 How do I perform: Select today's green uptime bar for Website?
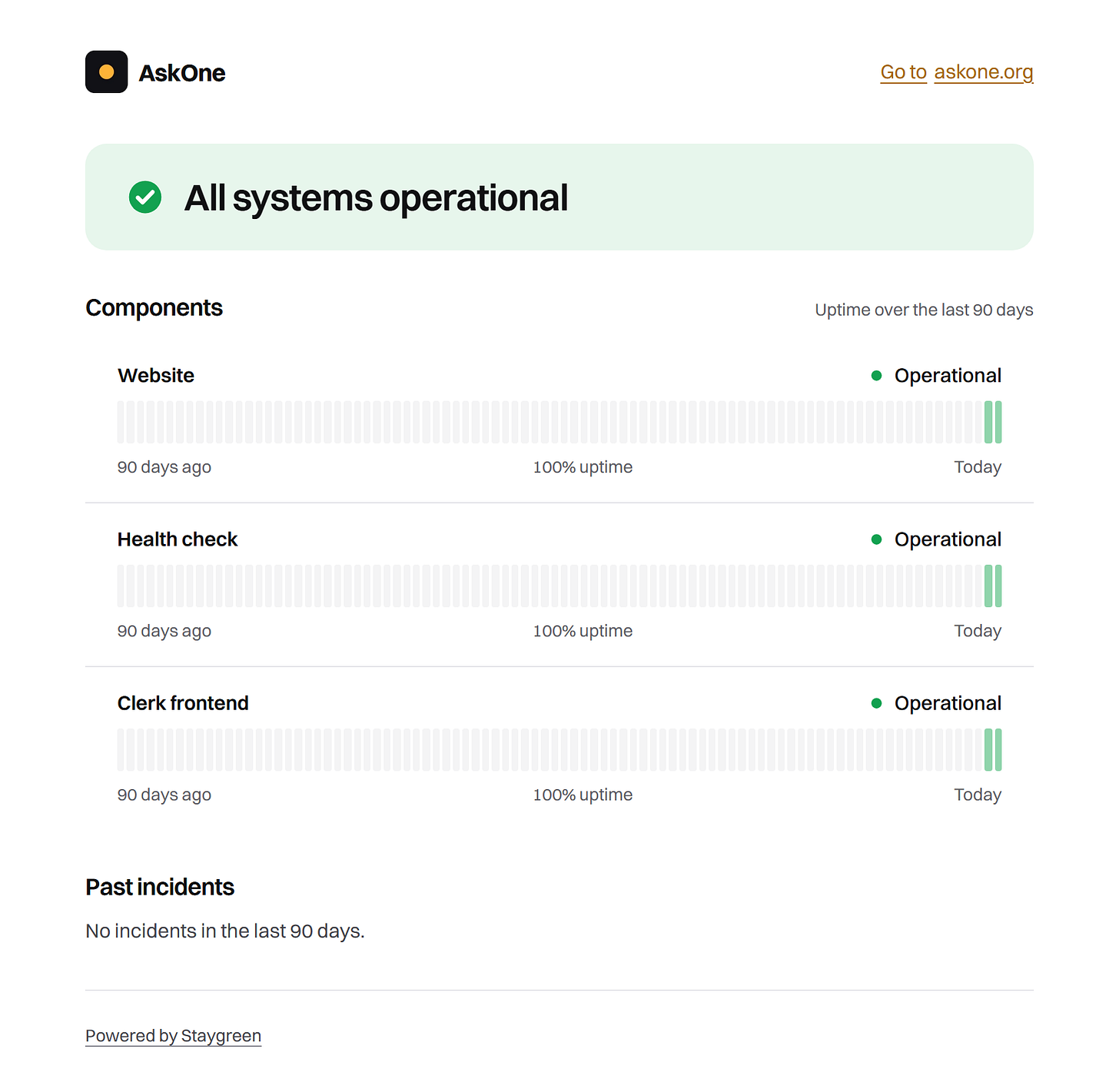pyautogui.click(x=998, y=422)
